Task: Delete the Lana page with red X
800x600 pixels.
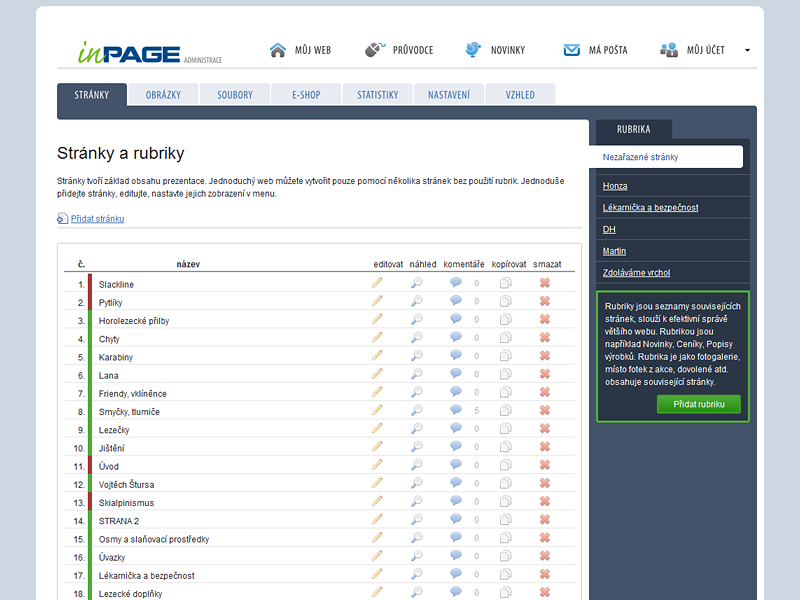Action: (545, 375)
